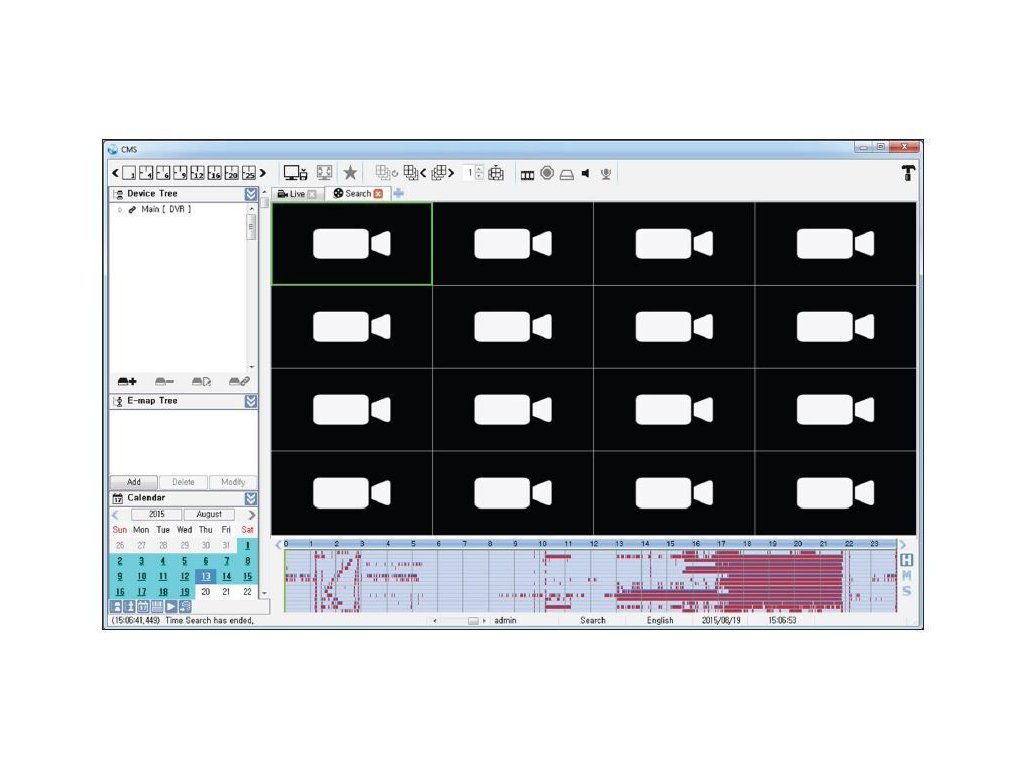Select Main [ DVR ] device
The image size is (1024, 768).
click(x=166, y=210)
